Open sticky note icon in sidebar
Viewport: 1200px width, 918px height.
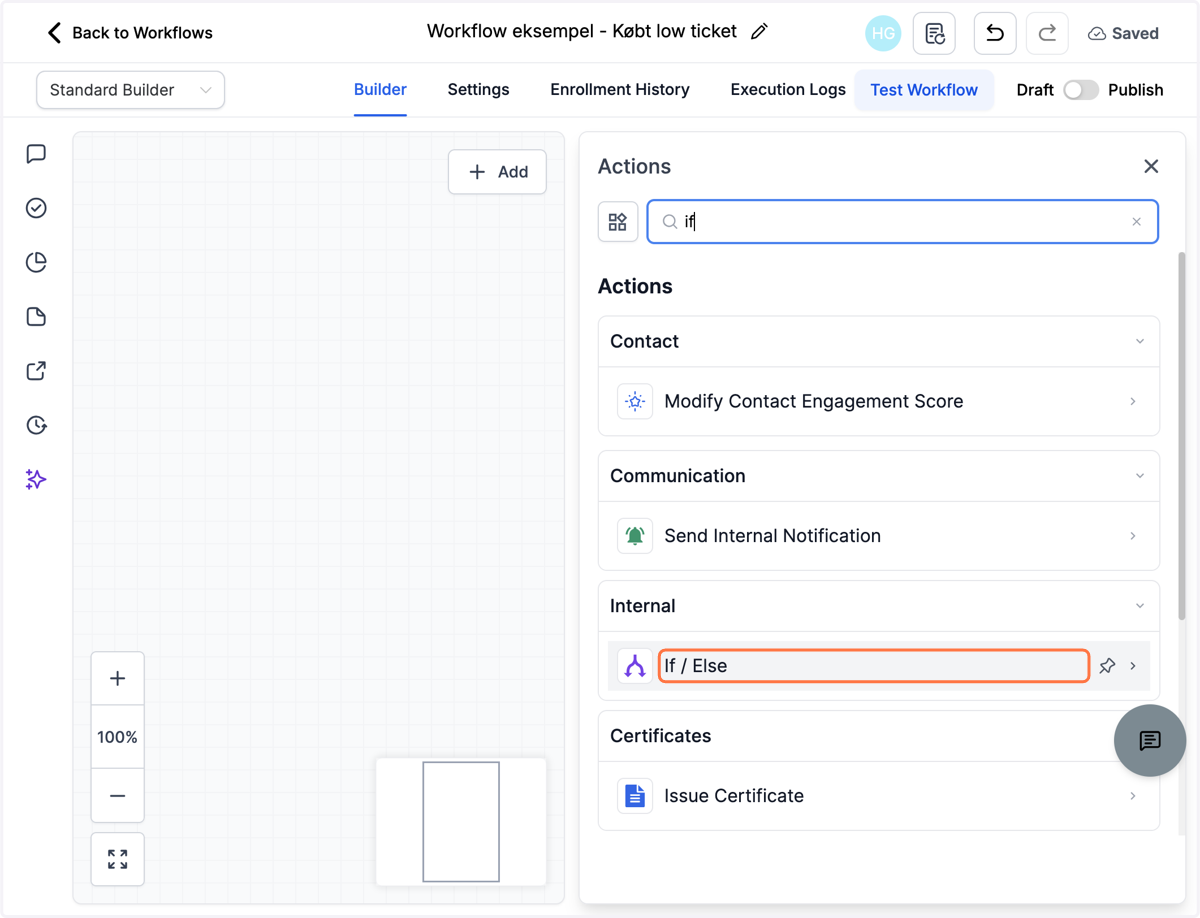[x=36, y=317]
